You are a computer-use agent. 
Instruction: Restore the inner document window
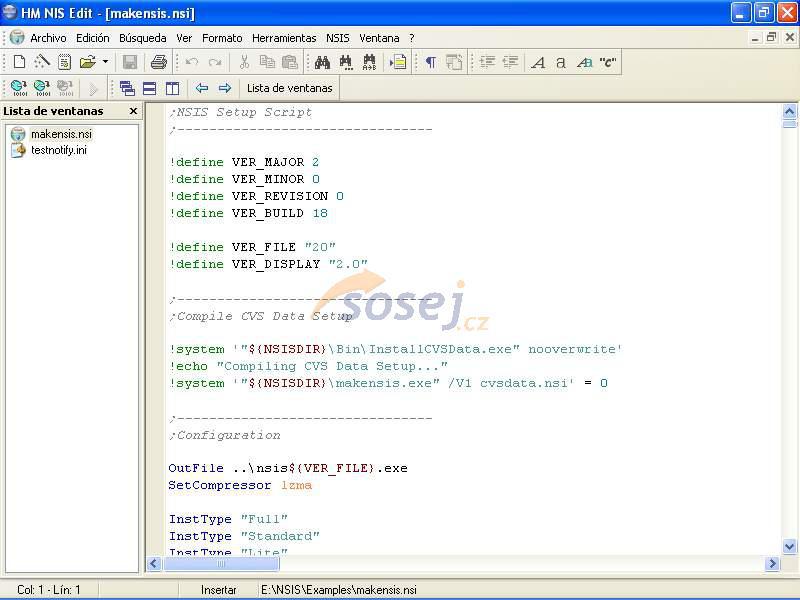click(771, 37)
